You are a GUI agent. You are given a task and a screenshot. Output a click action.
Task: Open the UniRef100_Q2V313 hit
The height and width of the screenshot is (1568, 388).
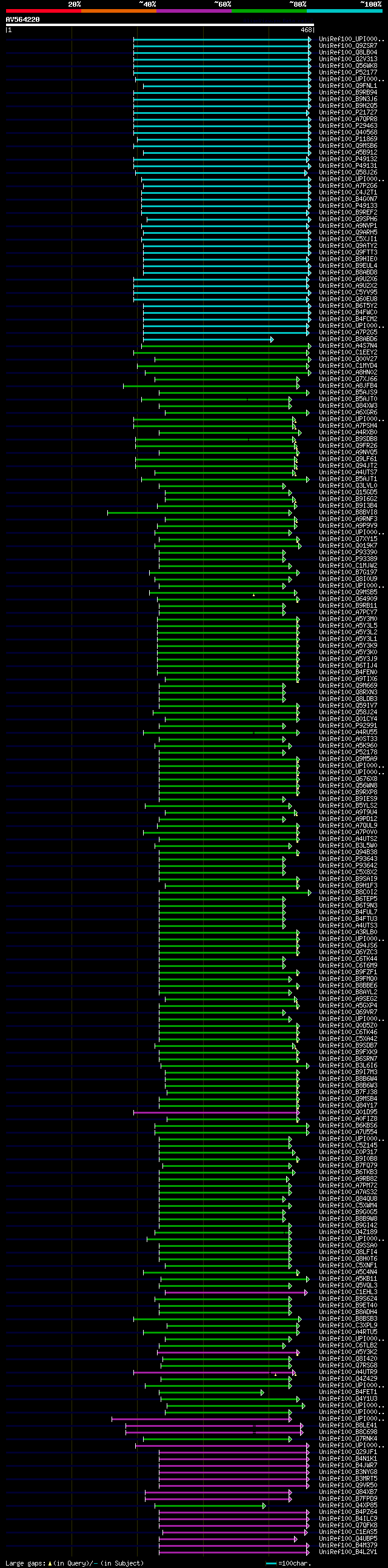click(348, 59)
